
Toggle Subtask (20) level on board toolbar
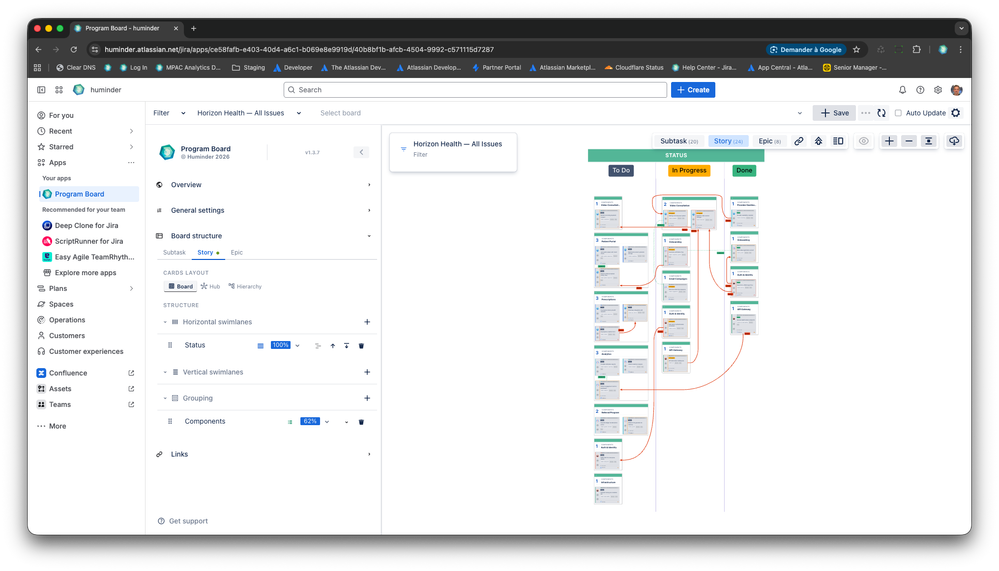pyautogui.click(x=679, y=141)
